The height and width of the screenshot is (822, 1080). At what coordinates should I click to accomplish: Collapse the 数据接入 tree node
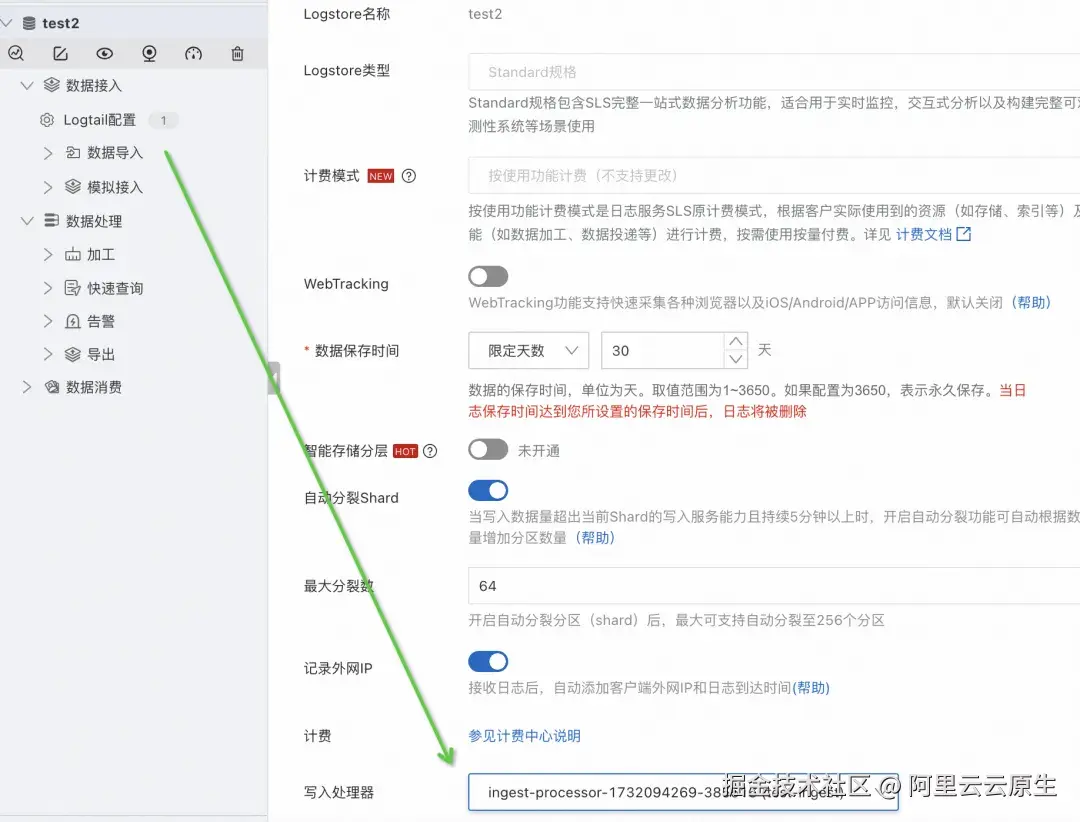(26, 85)
